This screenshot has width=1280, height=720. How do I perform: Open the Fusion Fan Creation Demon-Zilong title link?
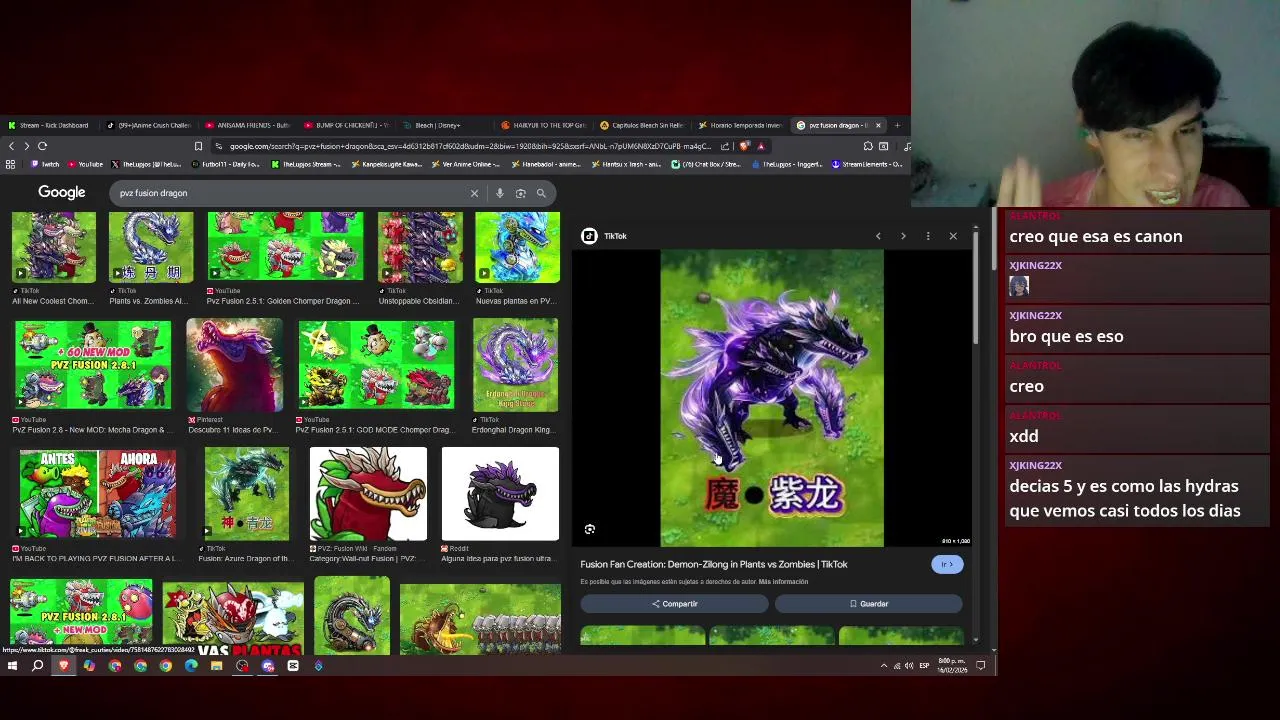coord(714,564)
